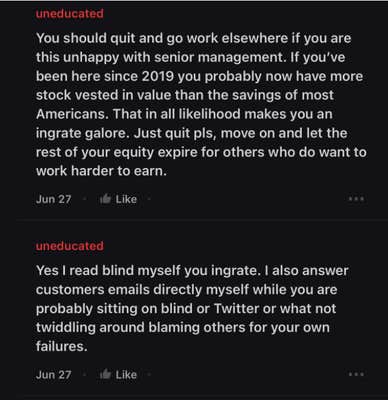Click the 'Jun 27' date on the second comment
The width and height of the screenshot is (388, 400).
53,374
